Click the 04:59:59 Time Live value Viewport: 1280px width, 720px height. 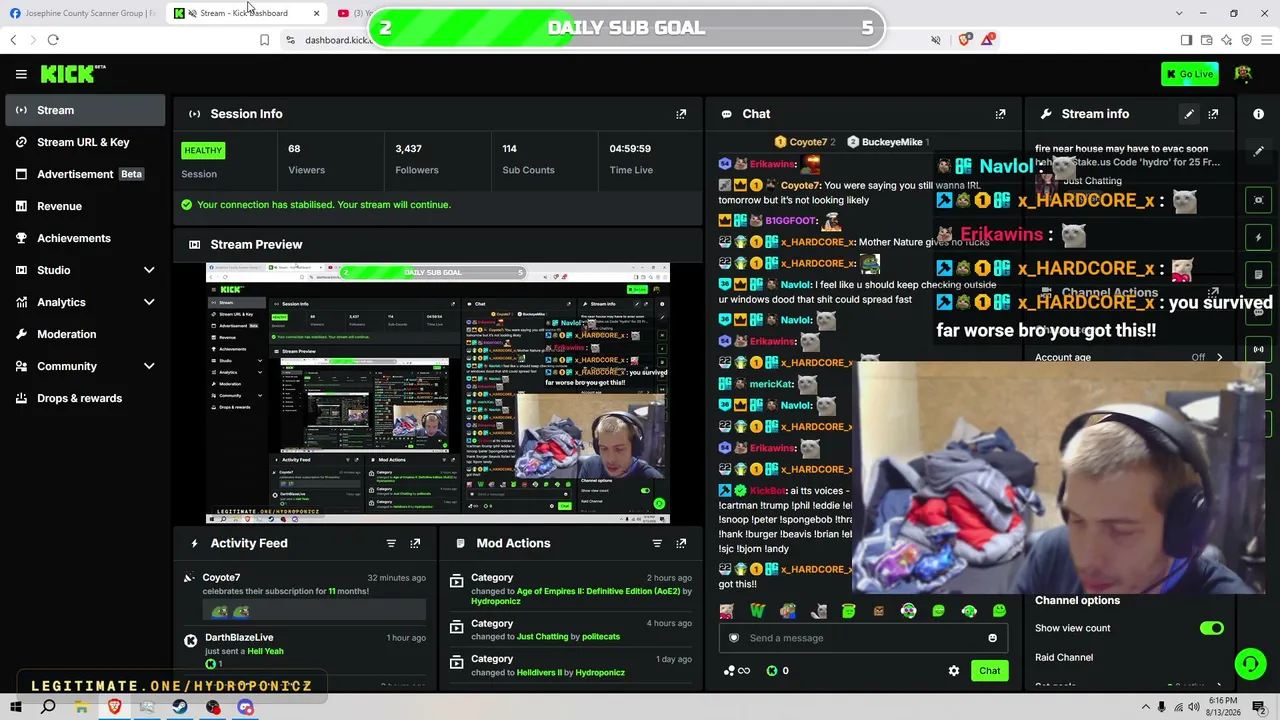pyautogui.click(x=630, y=149)
